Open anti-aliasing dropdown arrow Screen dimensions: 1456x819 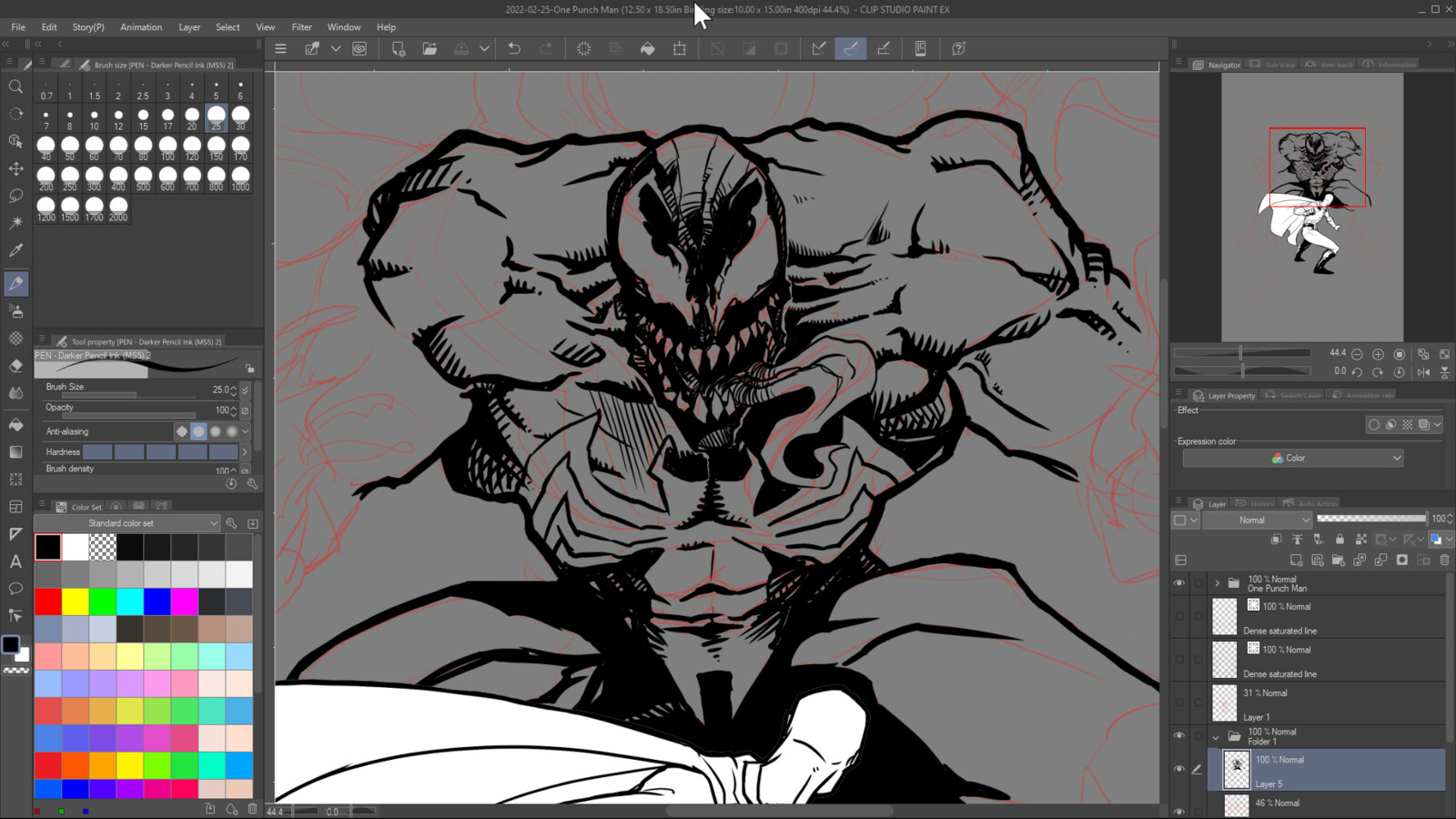[246, 431]
